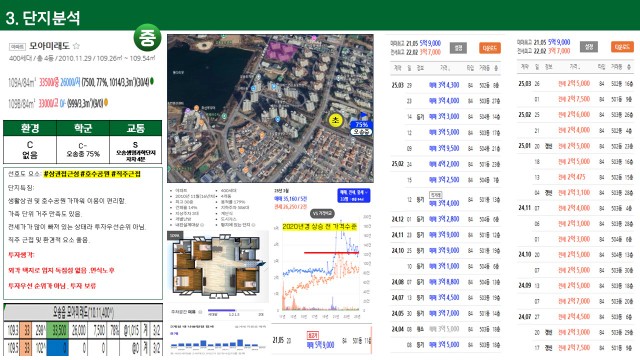Click orange 다운로드 button in sales list
Screen dimensions: 640x360
(489, 48)
